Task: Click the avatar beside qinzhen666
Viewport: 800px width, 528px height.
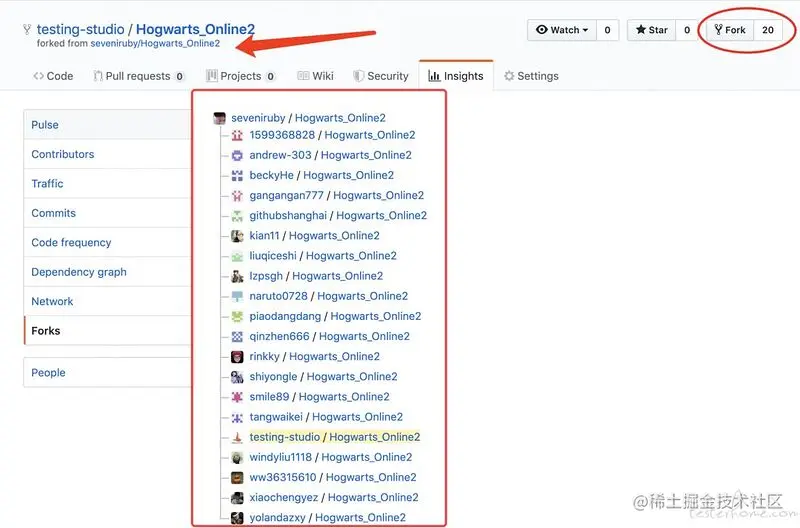Action: coord(237,337)
